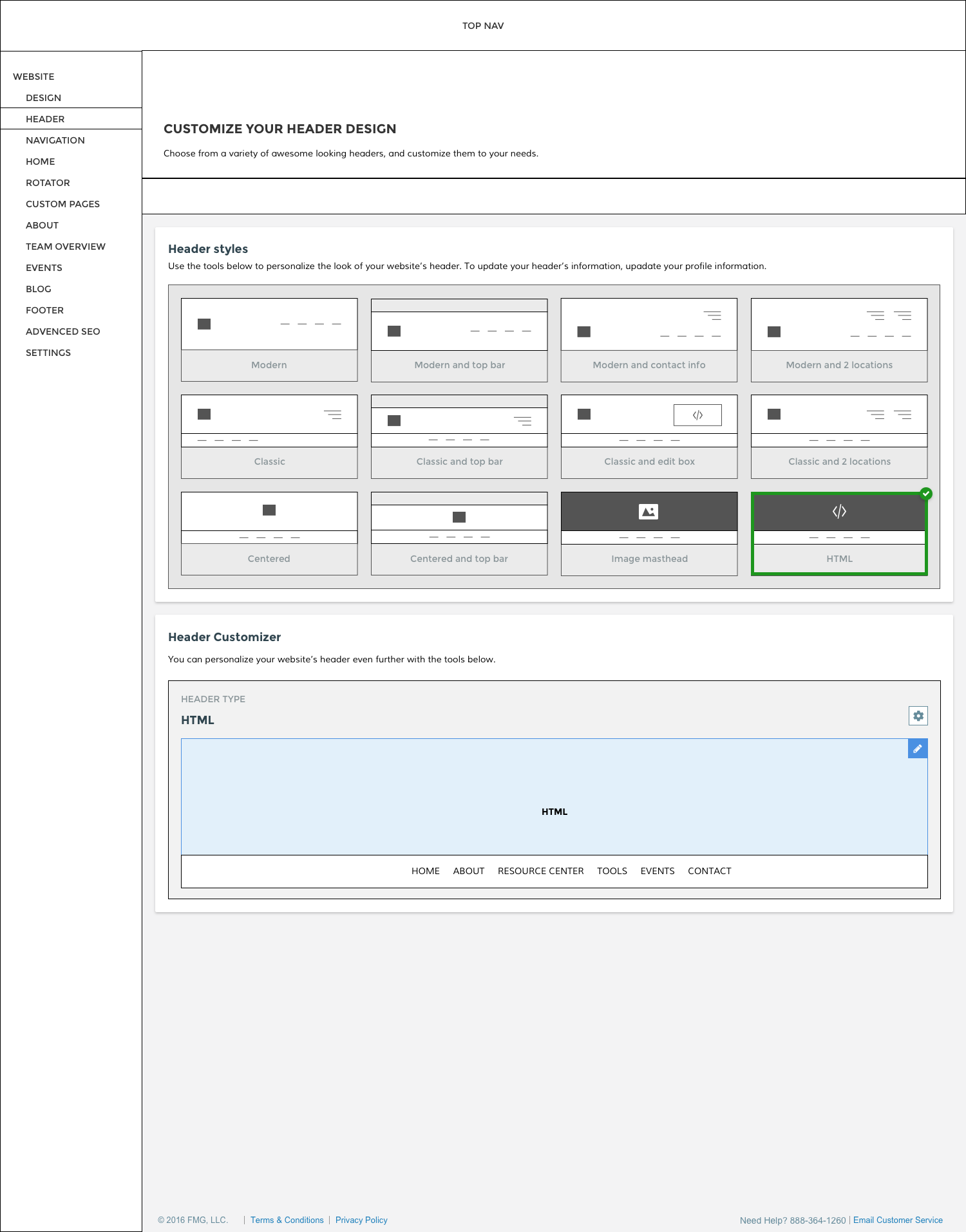Click the Header Customizer heading

224,637
